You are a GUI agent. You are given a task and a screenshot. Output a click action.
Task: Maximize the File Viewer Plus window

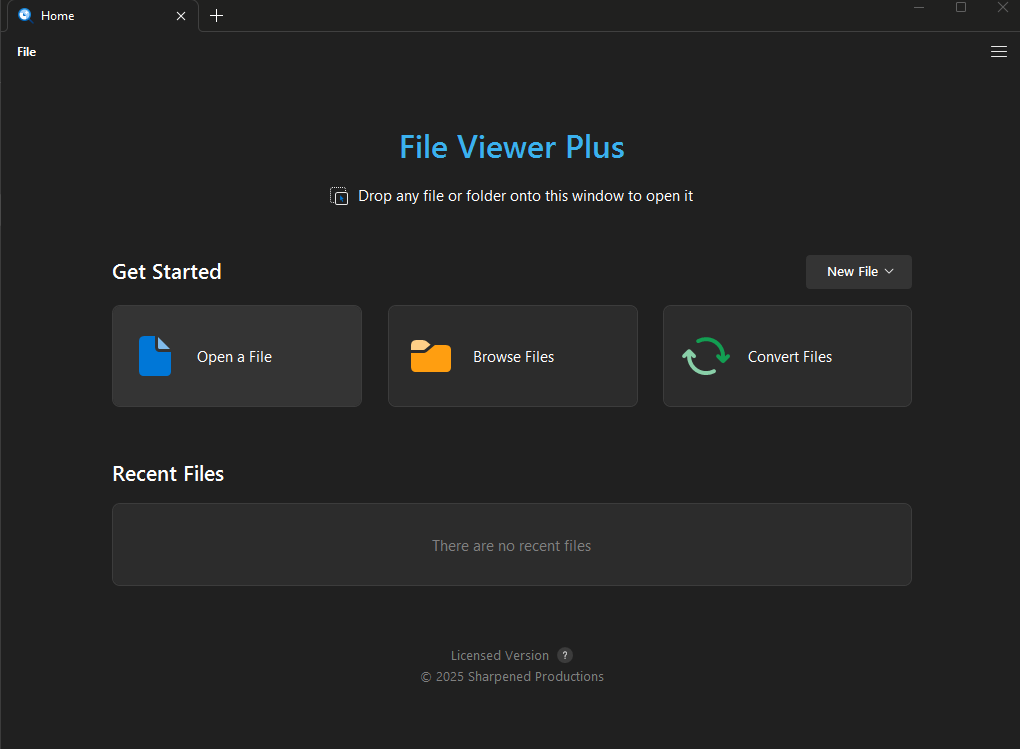pos(961,8)
